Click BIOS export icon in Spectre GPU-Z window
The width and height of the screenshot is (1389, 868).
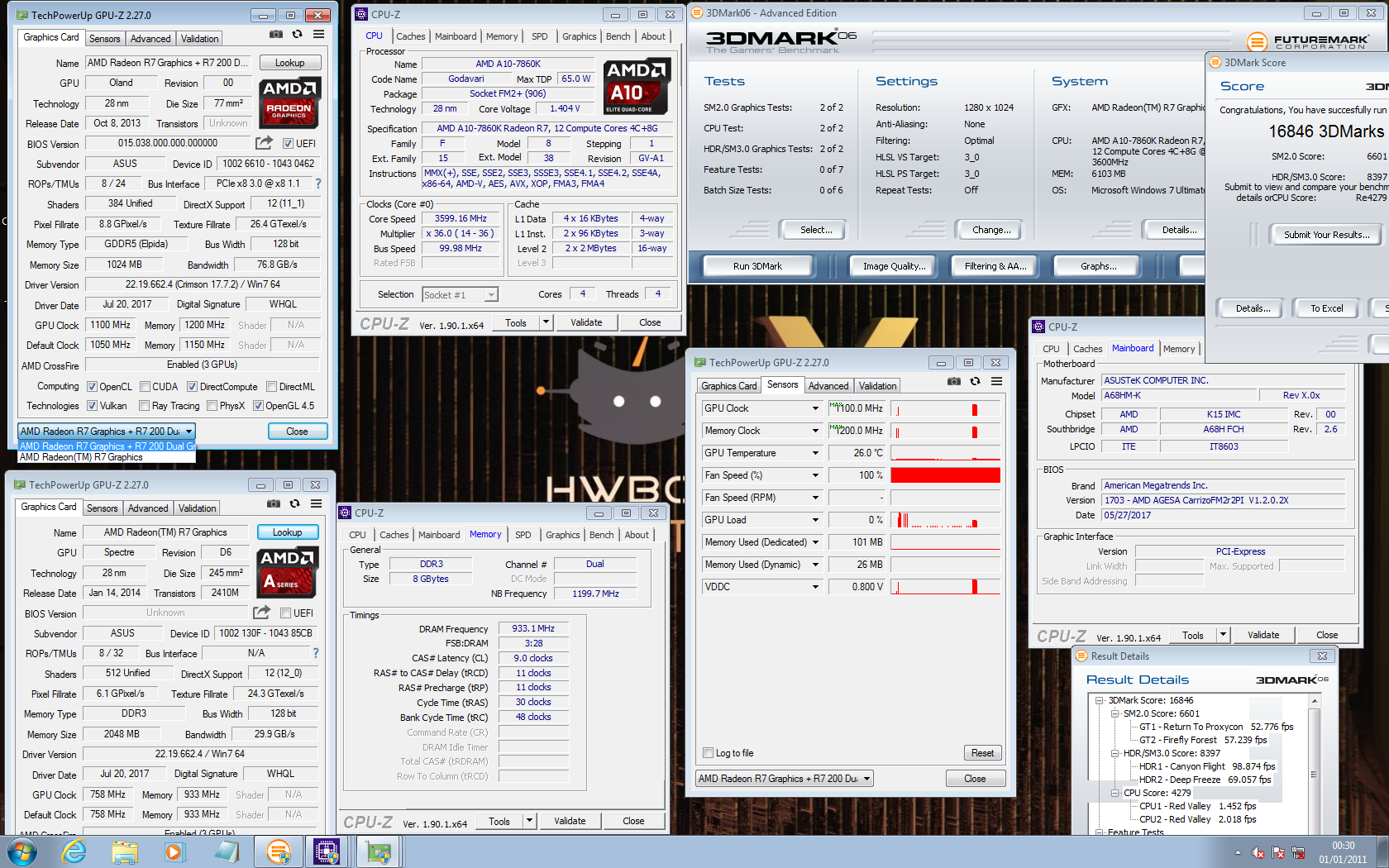[x=261, y=613]
